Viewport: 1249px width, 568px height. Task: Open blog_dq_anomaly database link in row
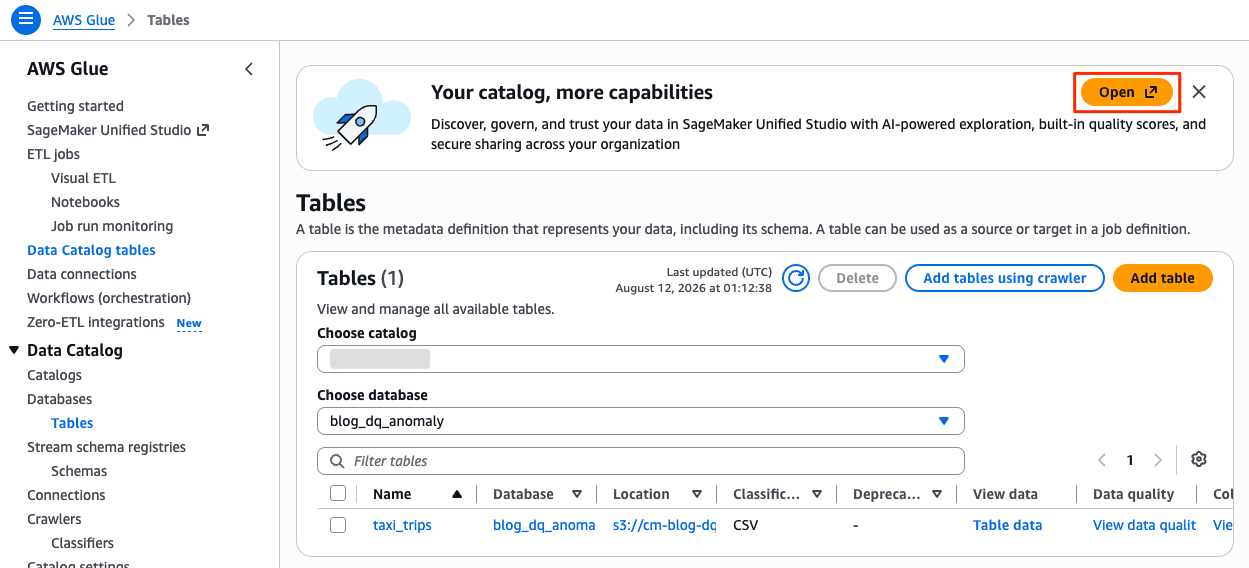(544, 525)
